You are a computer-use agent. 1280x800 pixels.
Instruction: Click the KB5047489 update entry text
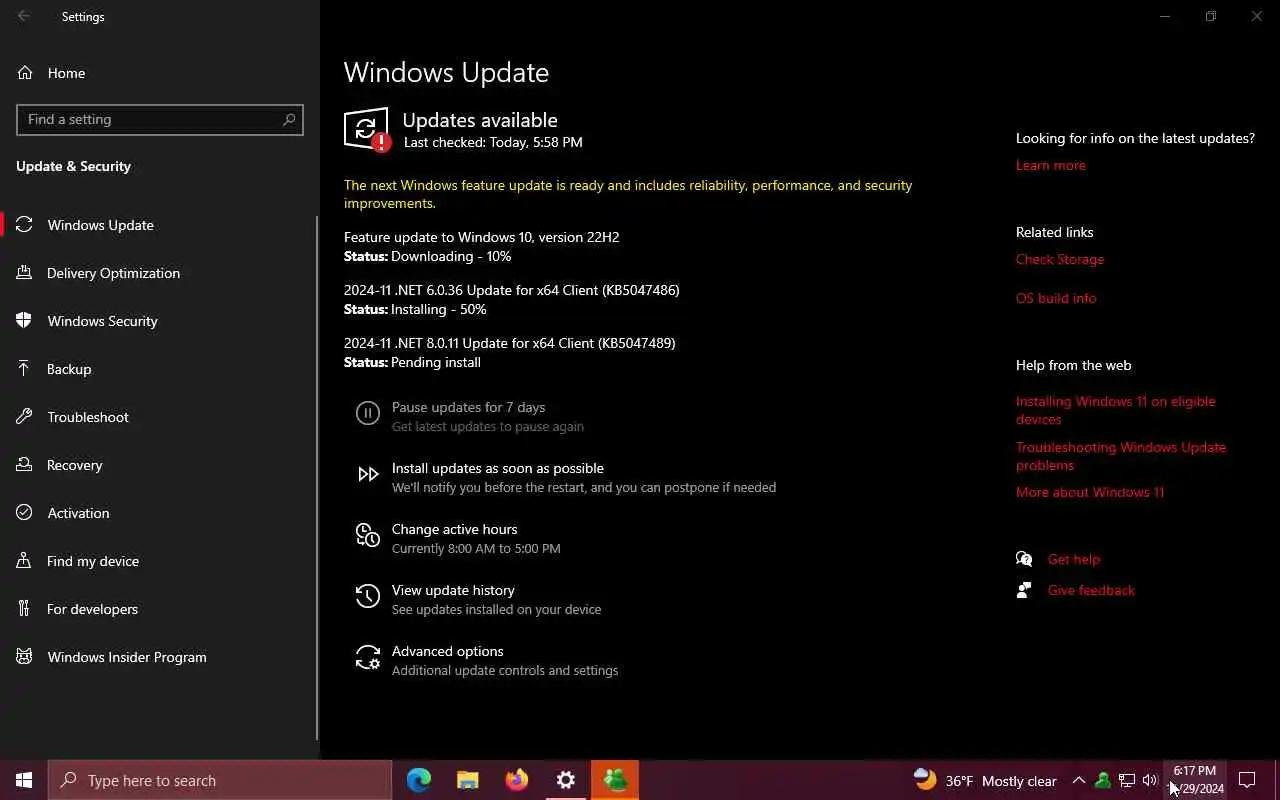510,343
